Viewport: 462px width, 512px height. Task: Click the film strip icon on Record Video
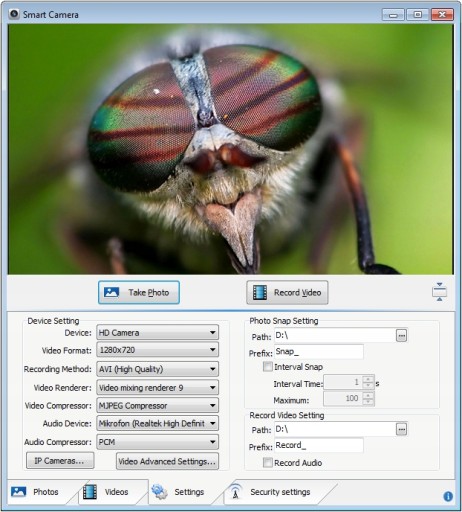tap(260, 292)
